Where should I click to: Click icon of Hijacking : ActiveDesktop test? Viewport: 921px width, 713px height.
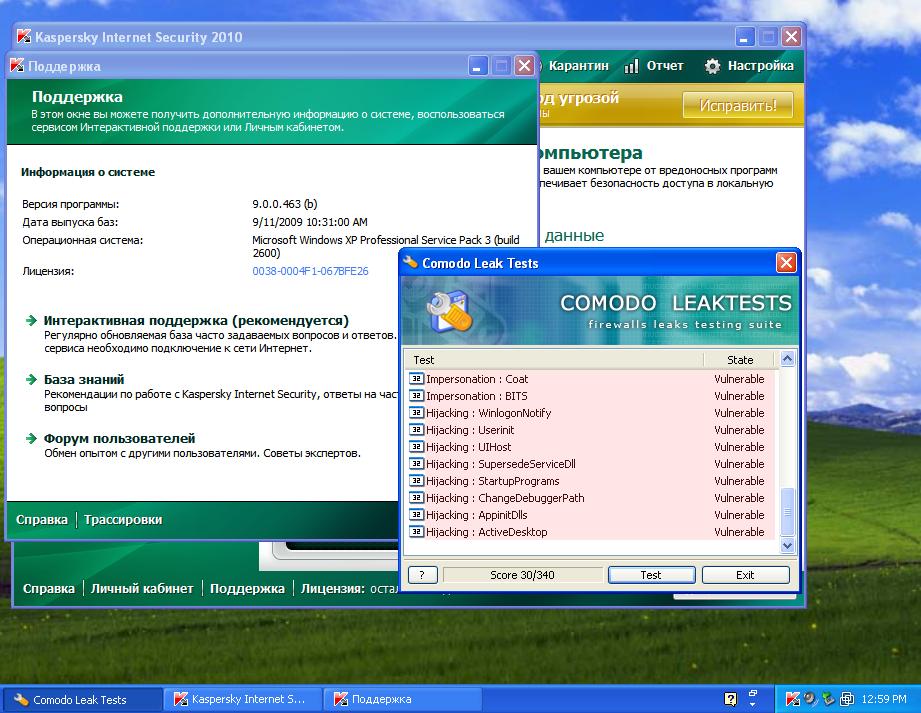click(416, 532)
